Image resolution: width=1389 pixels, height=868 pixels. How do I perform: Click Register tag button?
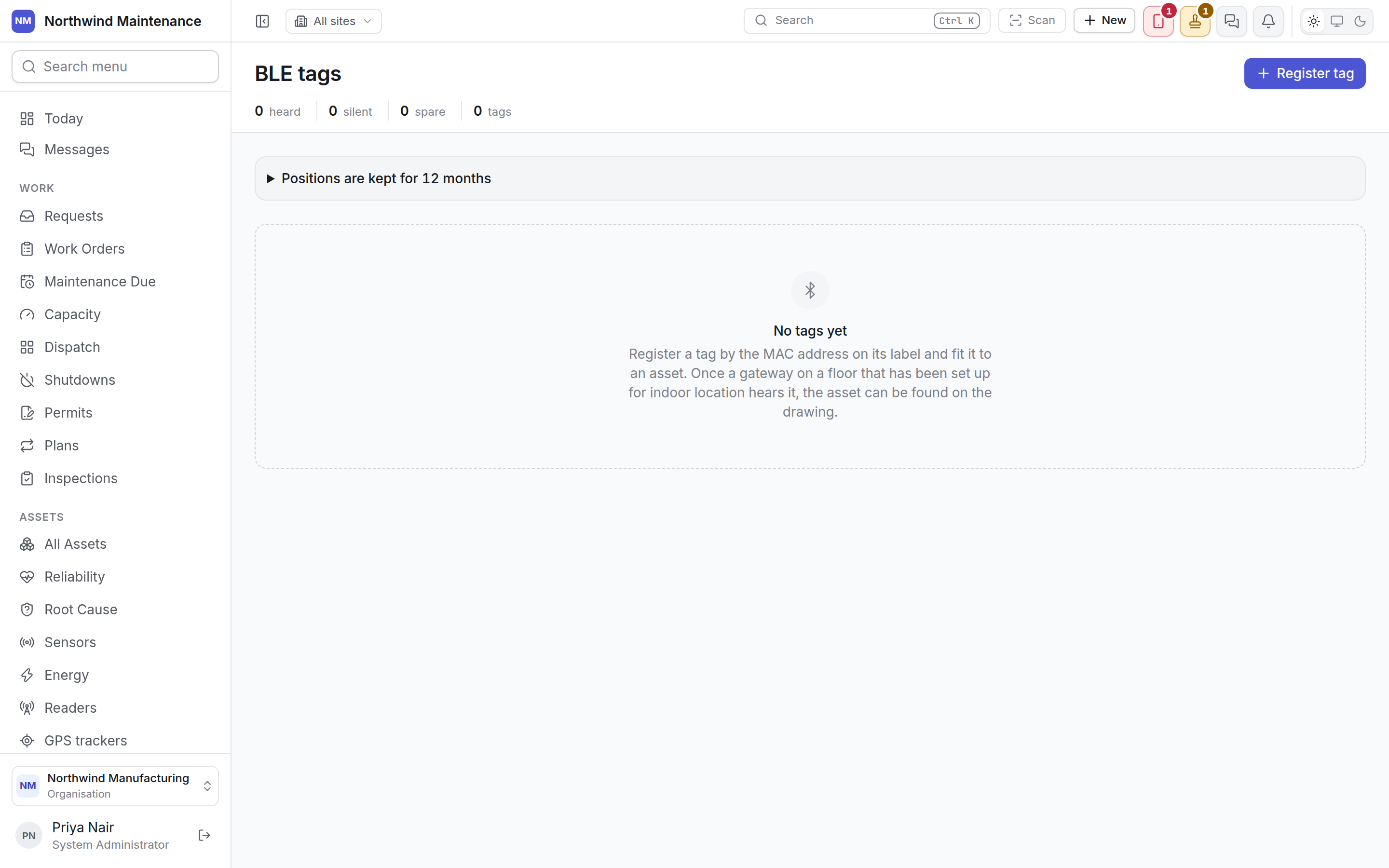pos(1305,73)
